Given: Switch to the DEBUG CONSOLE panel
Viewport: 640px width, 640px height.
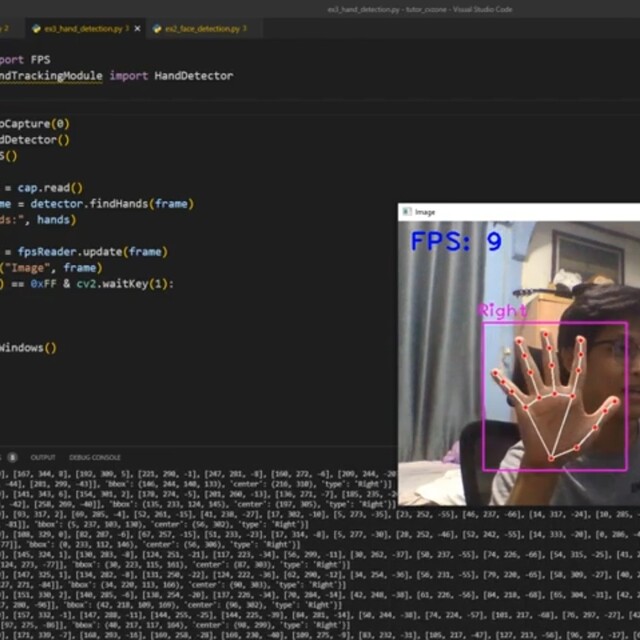Looking at the screenshot, I should coord(93,457).
